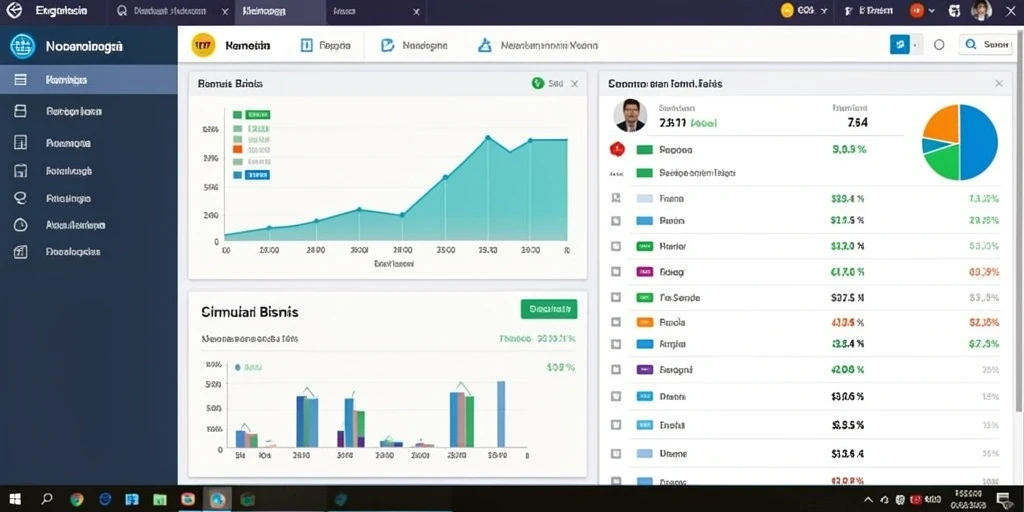The image size is (1024, 512).
Task: Close the third browser tab
Action: (x=416, y=11)
